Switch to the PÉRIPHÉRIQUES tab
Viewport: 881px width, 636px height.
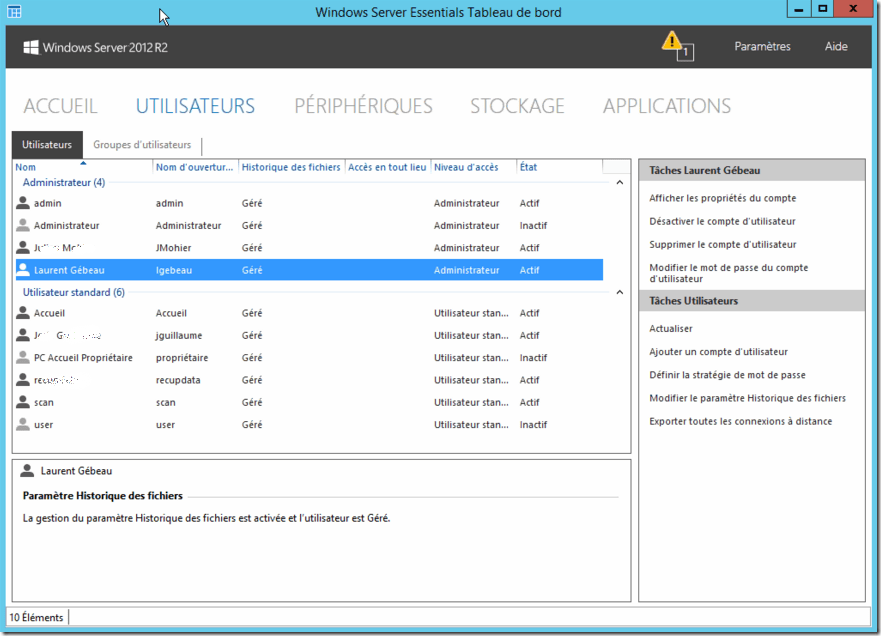(362, 105)
